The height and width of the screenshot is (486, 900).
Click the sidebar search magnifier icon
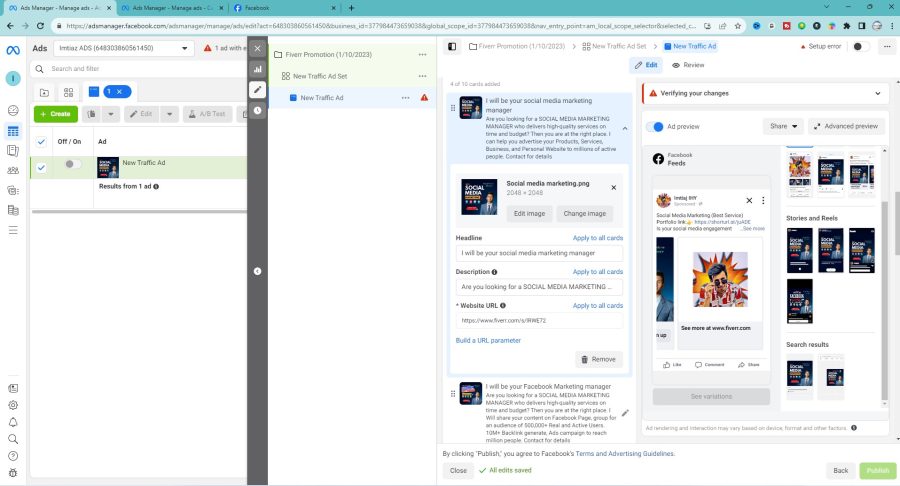pos(13,439)
